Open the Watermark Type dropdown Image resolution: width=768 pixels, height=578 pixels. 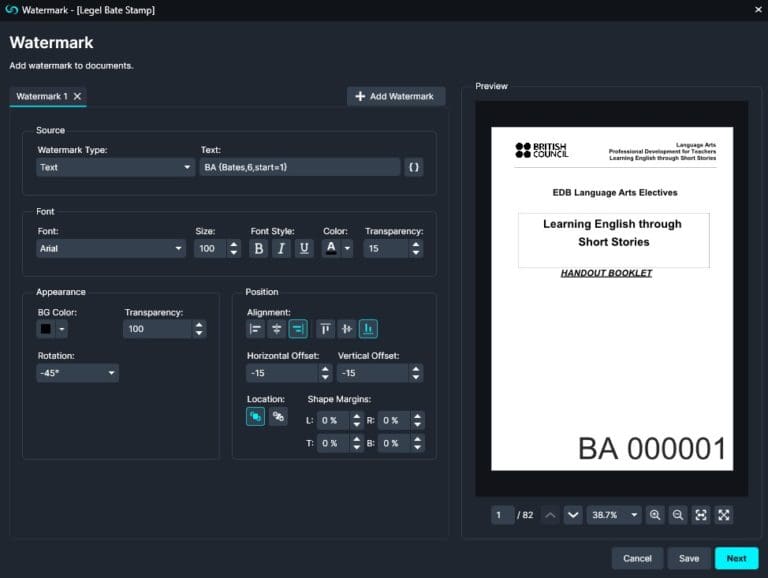point(115,168)
